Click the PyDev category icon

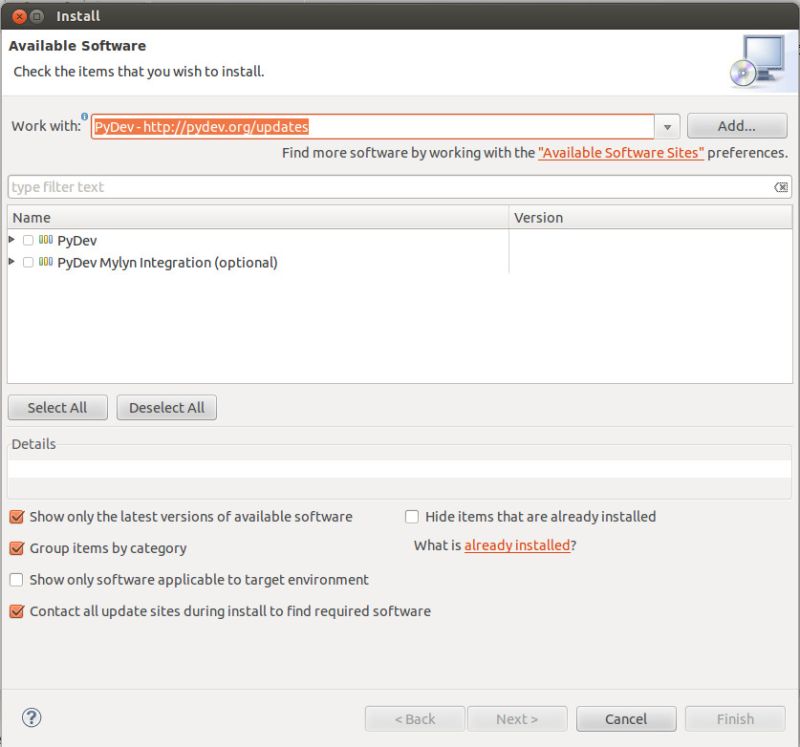click(x=46, y=240)
